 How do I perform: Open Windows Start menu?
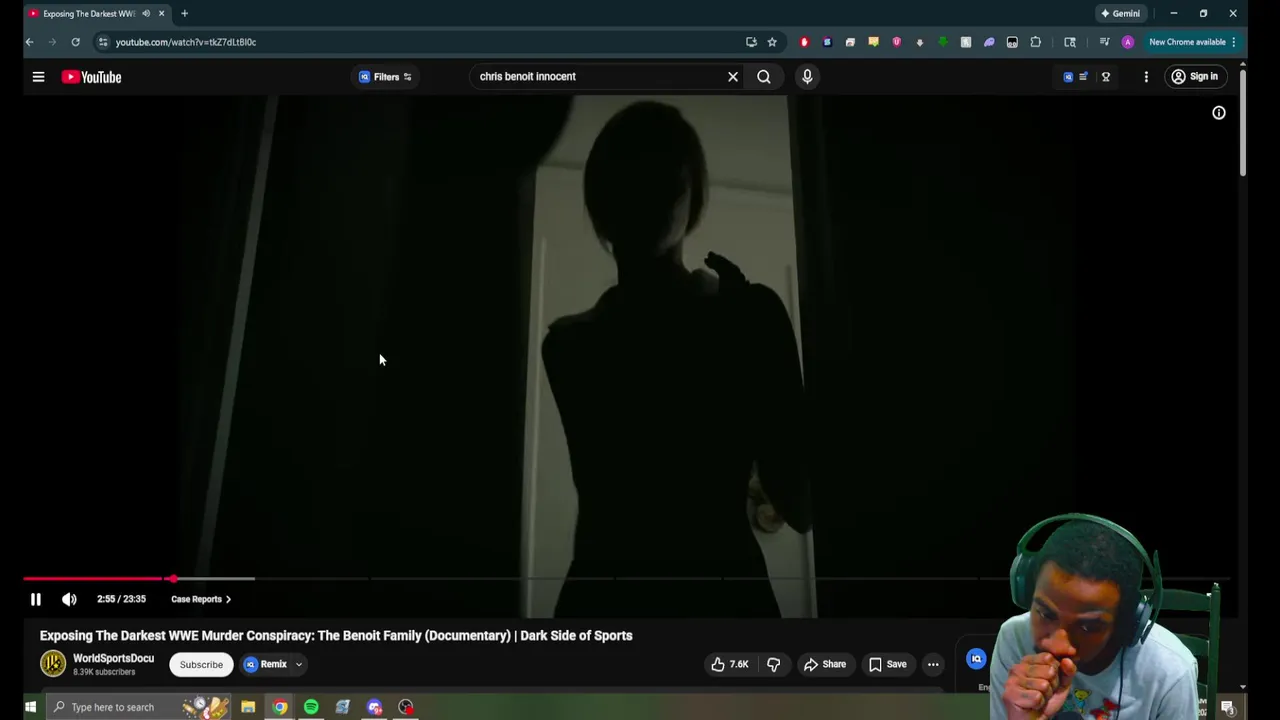pos(30,707)
